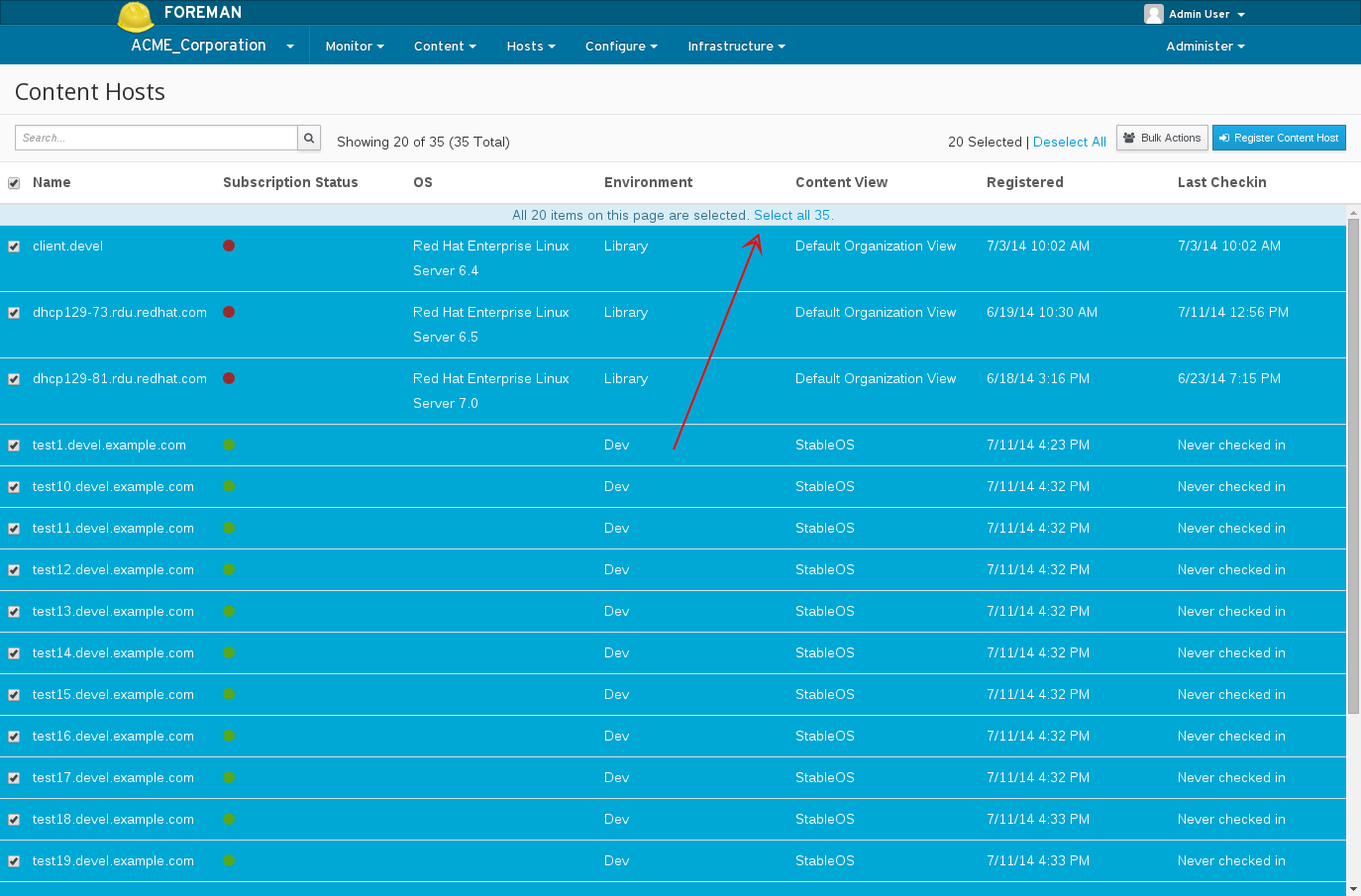This screenshot has height=896, width=1361.
Task: Click the scrollbar down arrow
Action: pyautogui.click(x=1353, y=888)
